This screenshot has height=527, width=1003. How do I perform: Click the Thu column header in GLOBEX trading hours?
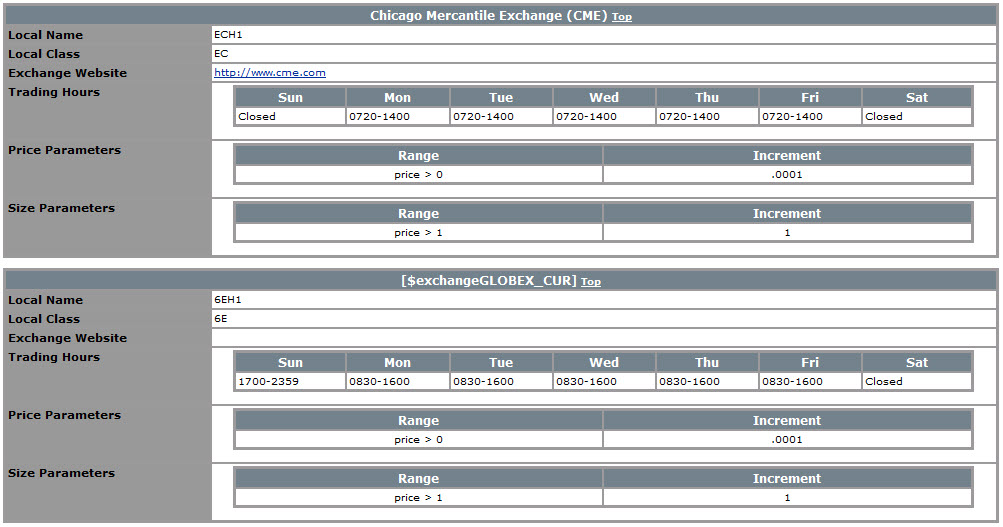coord(707,362)
